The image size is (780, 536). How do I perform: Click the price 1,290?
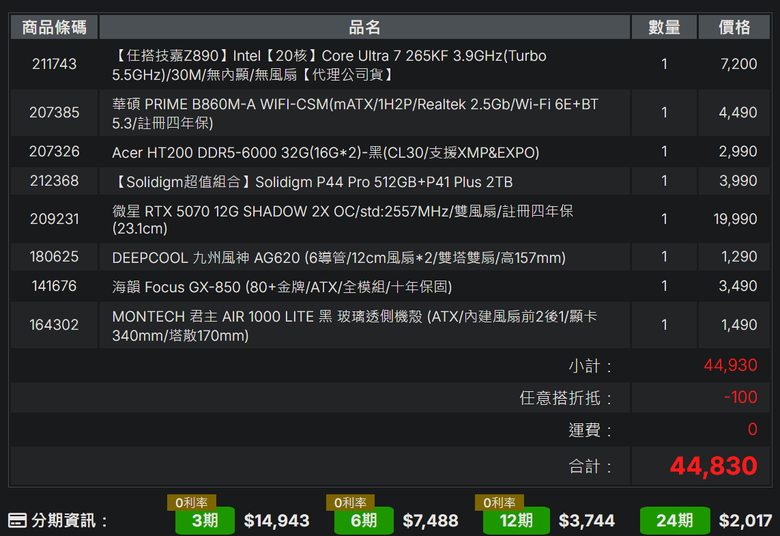(739, 257)
